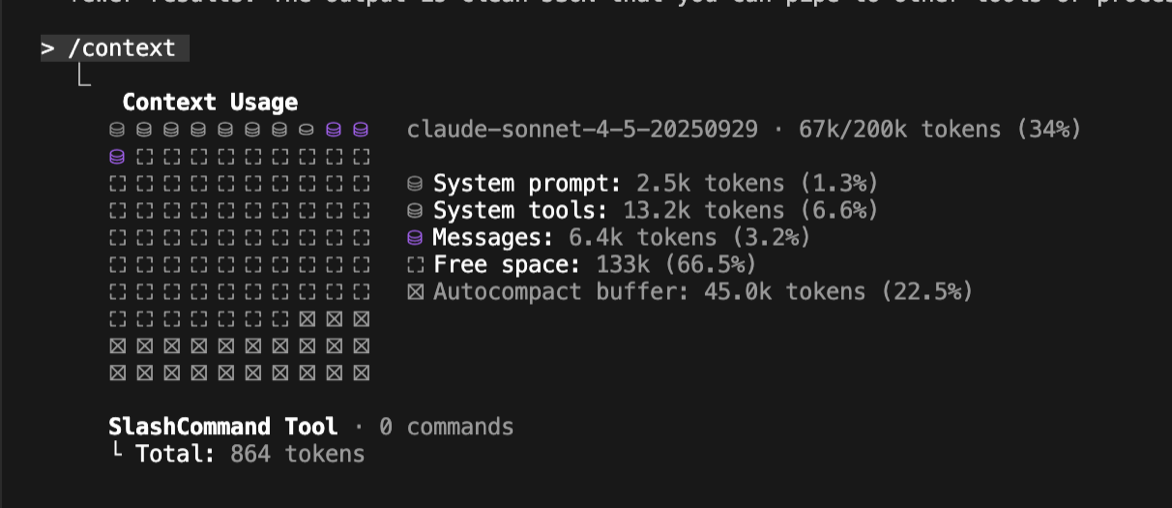The width and height of the screenshot is (1172, 508).
Task: Click the first gray disc in the usage grid
Action: click(117, 130)
